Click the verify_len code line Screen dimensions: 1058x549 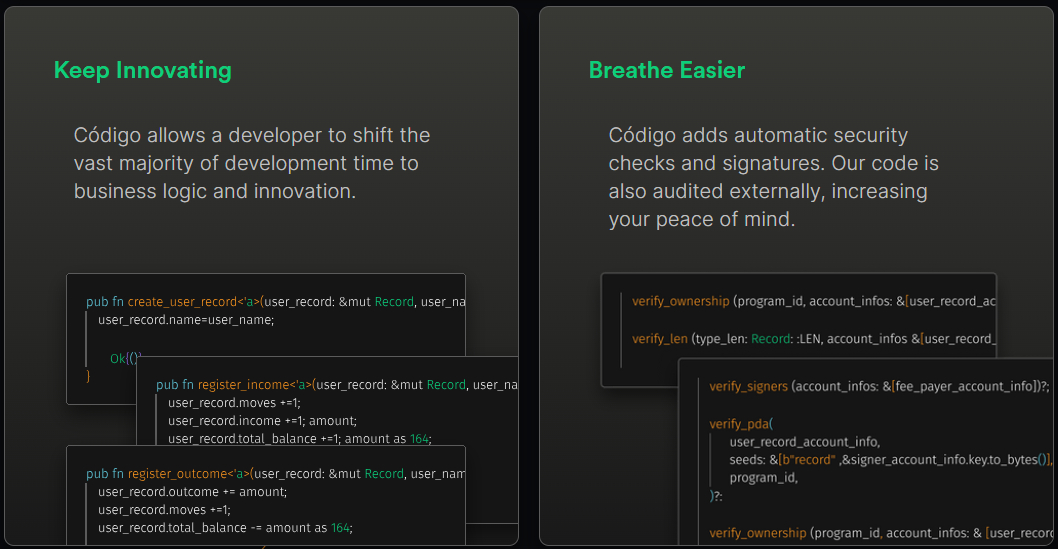click(x=813, y=339)
